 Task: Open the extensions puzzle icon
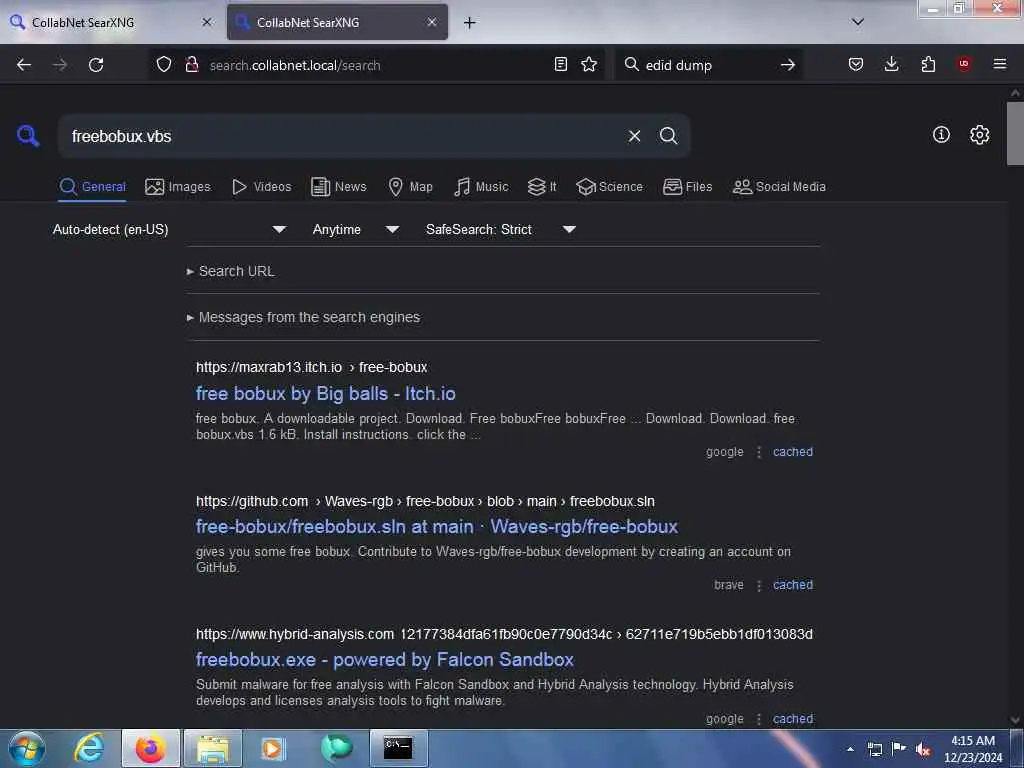(x=928, y=64)
